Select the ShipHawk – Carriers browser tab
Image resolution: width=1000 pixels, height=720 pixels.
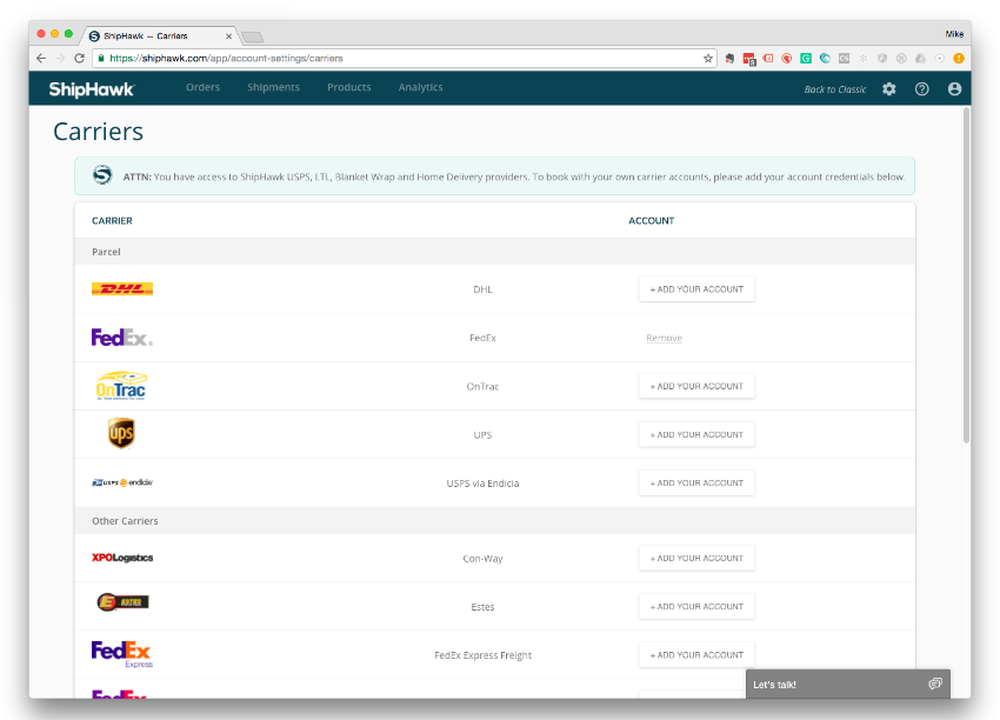point(158,36)
